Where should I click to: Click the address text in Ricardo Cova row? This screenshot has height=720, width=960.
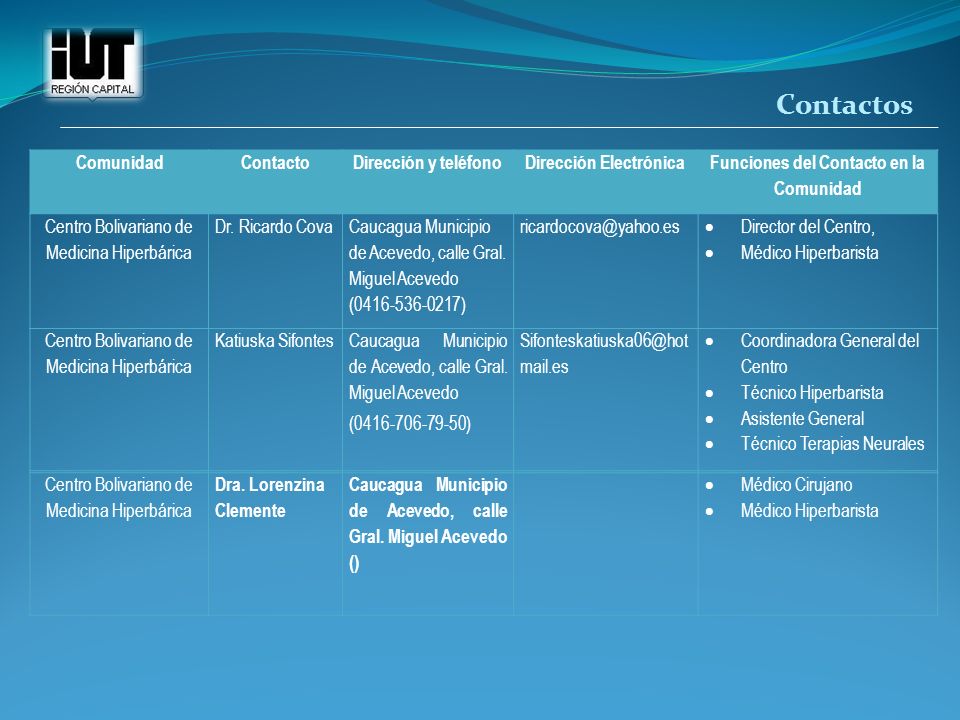pos(427,253)
